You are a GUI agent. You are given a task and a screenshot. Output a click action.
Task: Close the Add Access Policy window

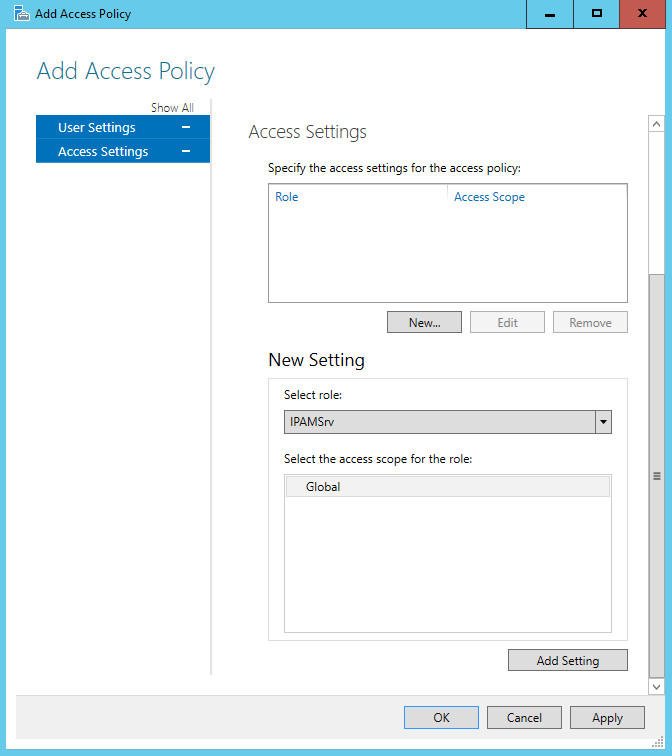coord(642,14)
